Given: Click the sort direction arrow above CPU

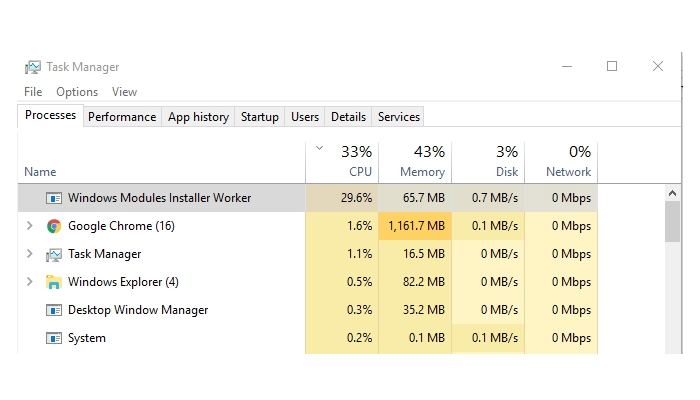Looking at the screenshot, I should pyautogui.click(x=319, y=148).
